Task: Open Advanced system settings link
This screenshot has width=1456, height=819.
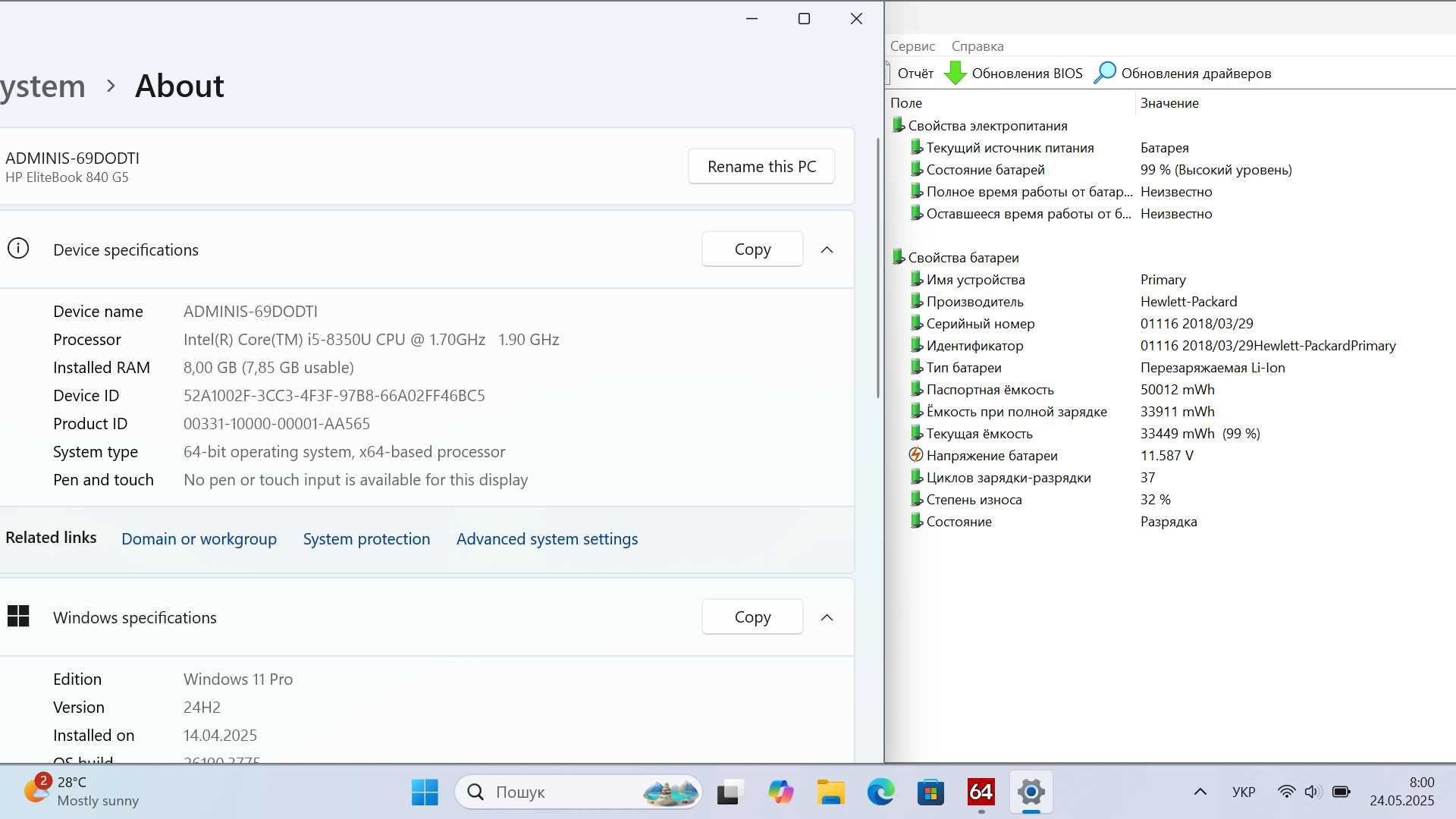Action: 547,538
